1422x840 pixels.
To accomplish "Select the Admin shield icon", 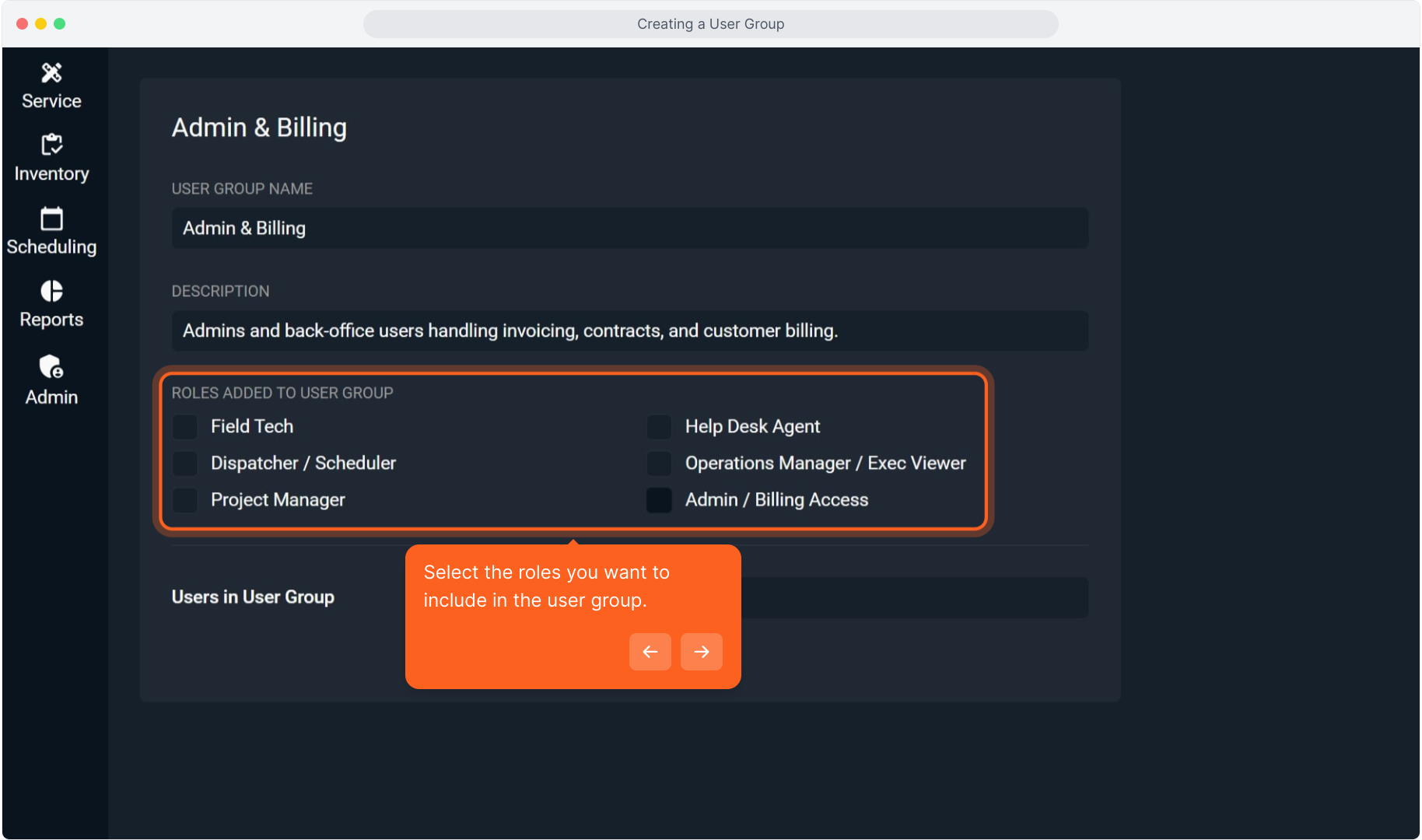I will tap(51, 366).
